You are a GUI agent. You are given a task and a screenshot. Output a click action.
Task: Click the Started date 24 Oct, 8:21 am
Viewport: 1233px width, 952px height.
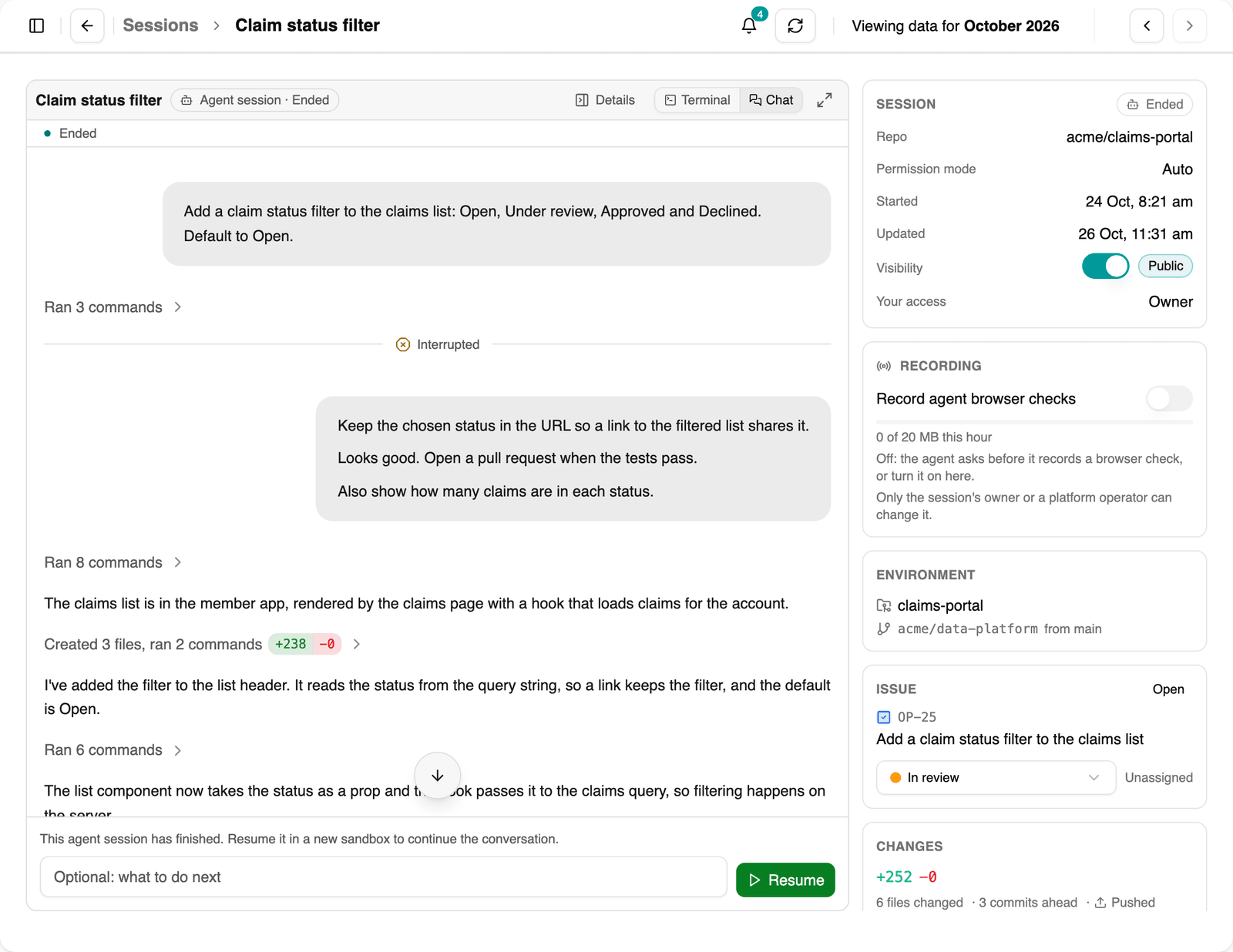(1139, 202)
